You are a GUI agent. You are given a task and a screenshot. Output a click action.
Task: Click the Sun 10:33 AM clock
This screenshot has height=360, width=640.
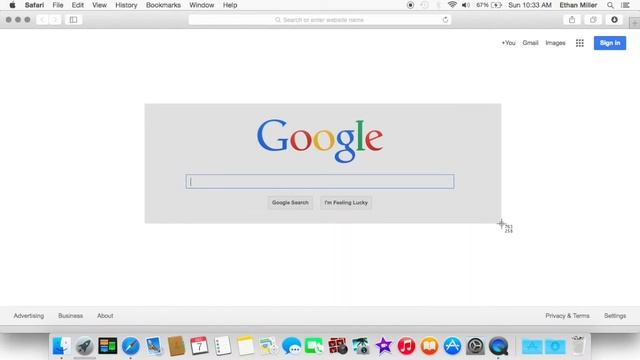pos(530,5)
